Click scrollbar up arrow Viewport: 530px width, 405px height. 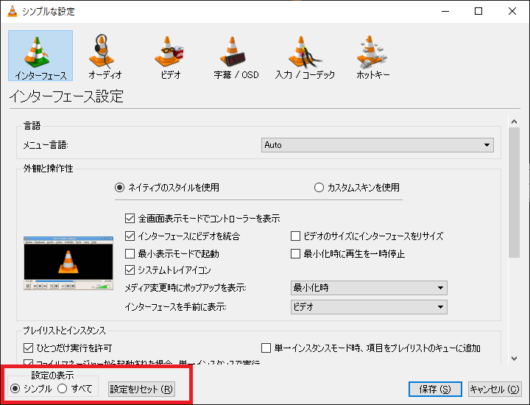514,121
